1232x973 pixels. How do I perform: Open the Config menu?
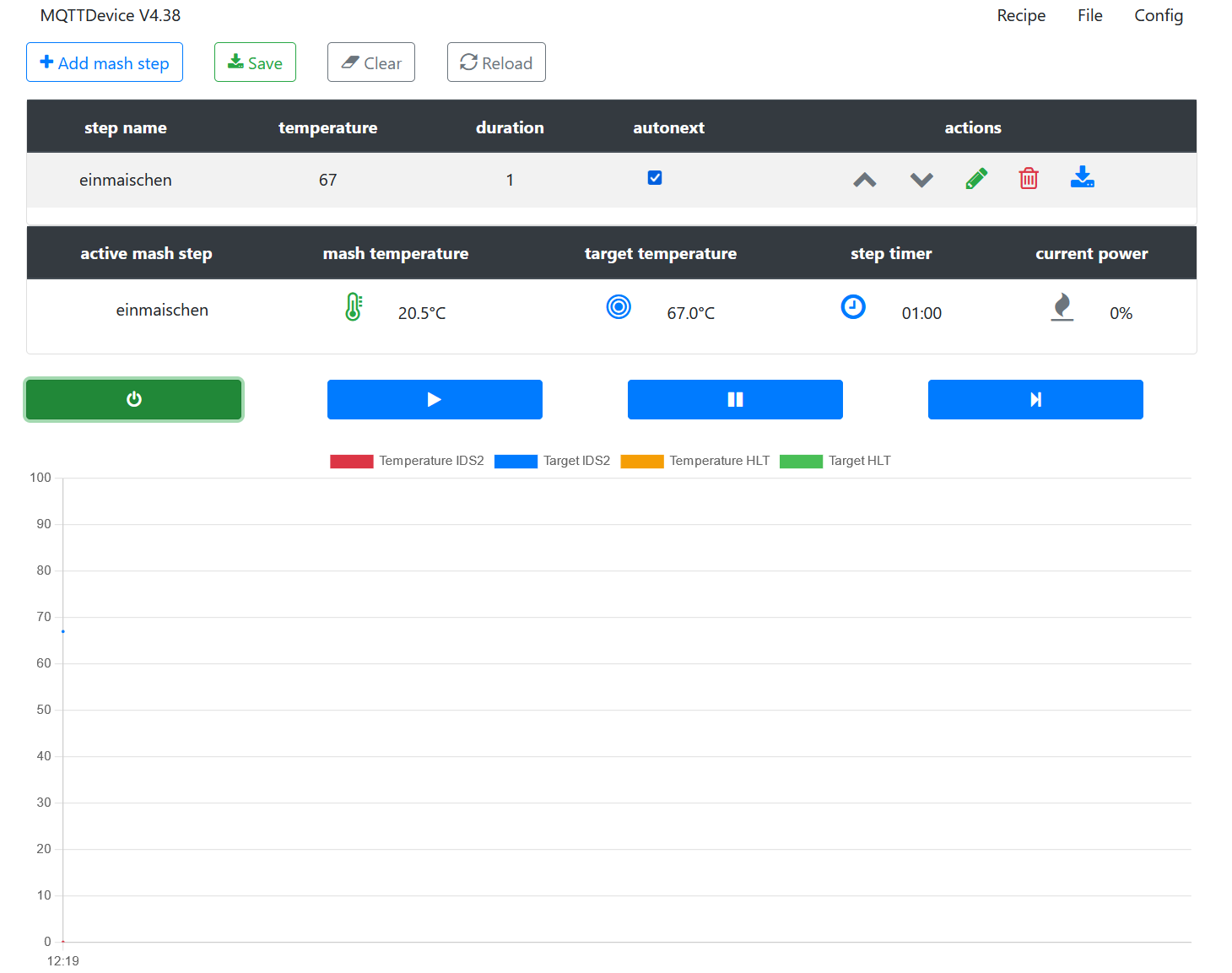pos(1158,15)
